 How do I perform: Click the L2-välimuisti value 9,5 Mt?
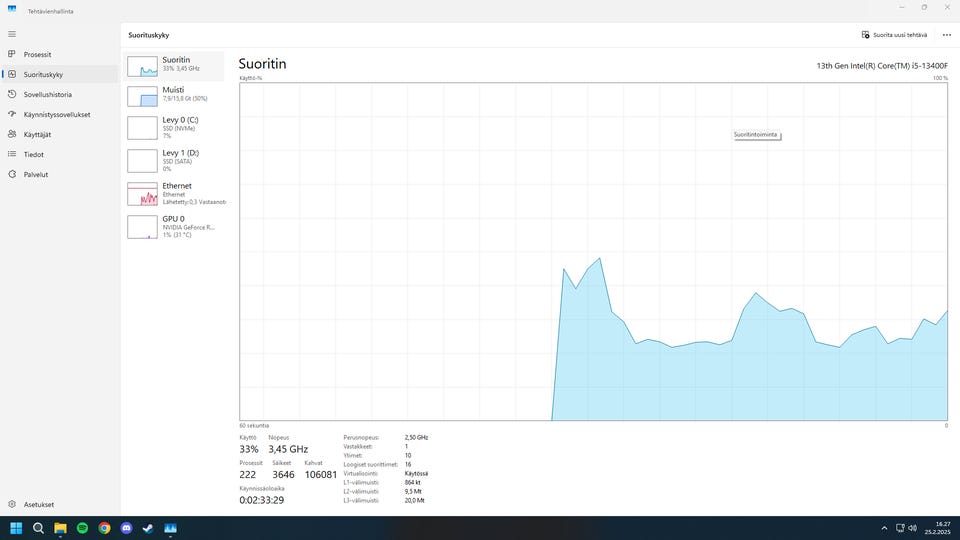413,492
